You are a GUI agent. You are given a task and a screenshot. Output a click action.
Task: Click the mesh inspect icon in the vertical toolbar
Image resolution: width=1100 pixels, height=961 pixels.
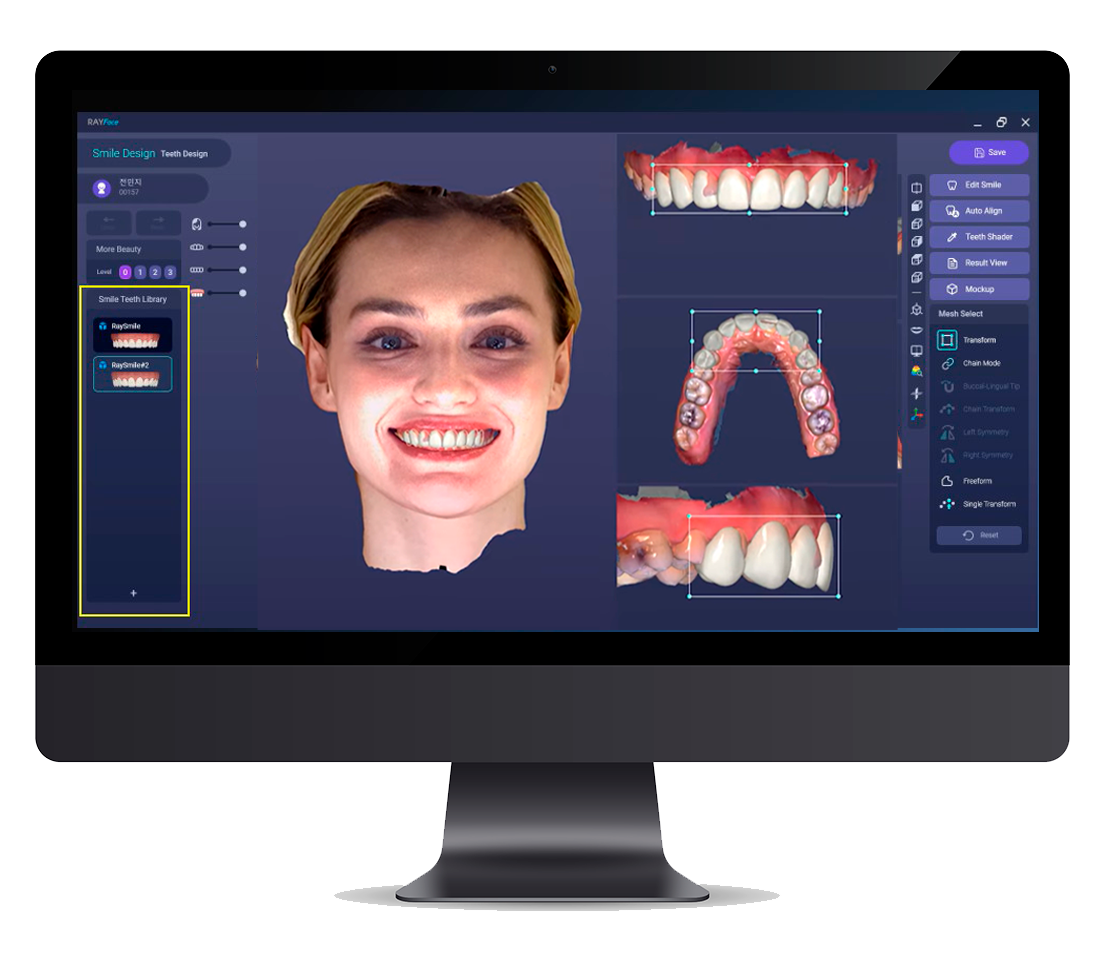(x=916, y=311)
